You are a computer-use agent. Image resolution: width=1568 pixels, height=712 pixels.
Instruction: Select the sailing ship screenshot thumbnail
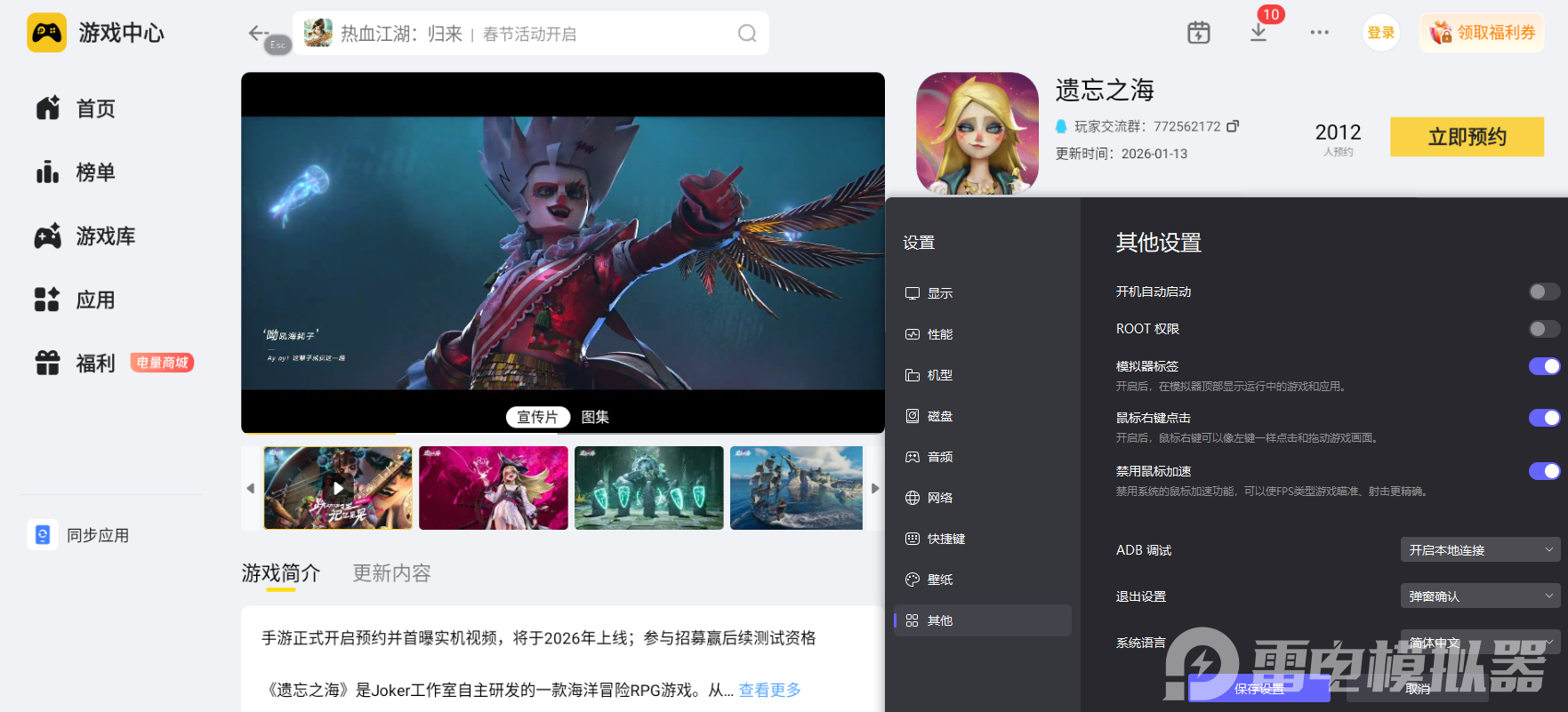pos(796,488)
